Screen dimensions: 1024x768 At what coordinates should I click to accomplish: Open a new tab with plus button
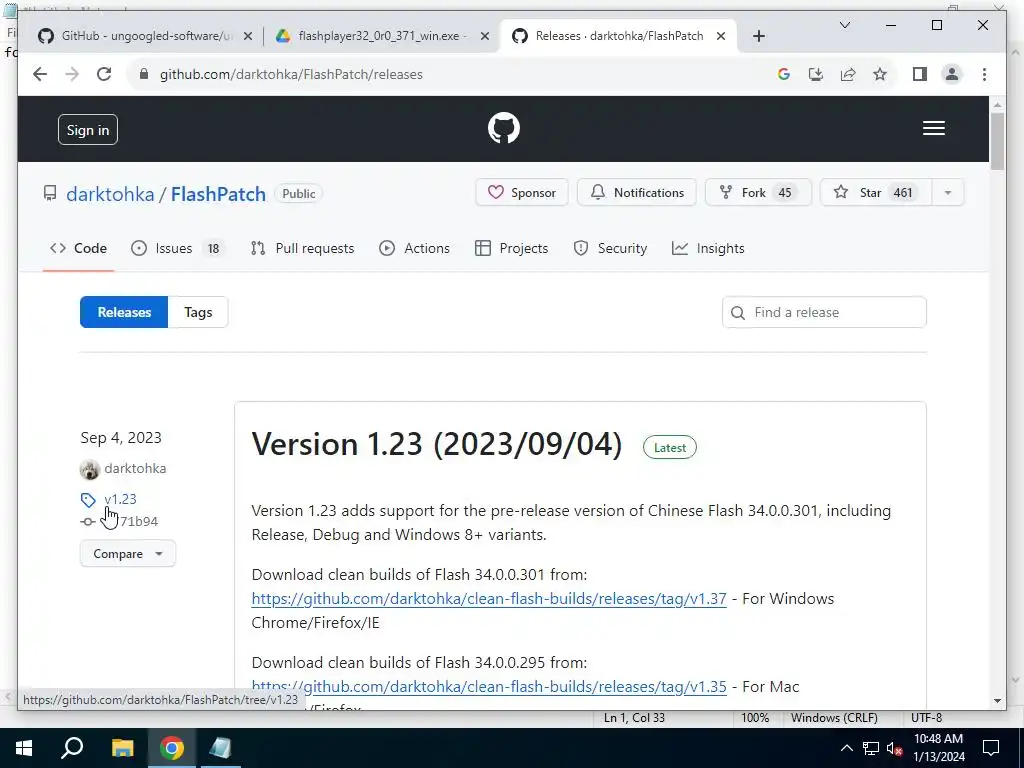pos(758,37)
